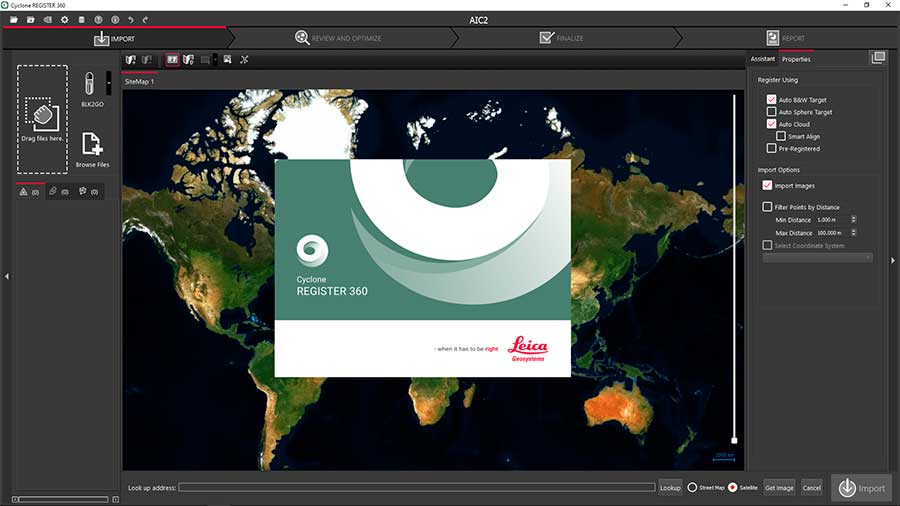Click the large Import button
Image resolution: width=900 pixels, height=506 pixels.
point(862,488)
